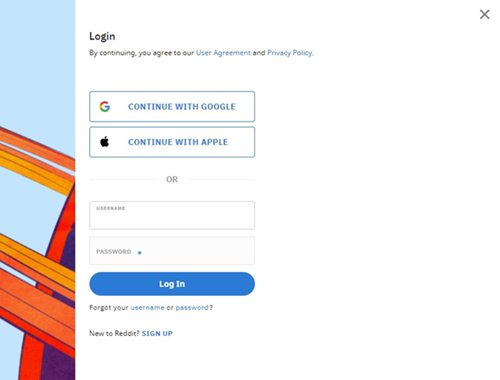Click Continue with Google button

(172, 106)
